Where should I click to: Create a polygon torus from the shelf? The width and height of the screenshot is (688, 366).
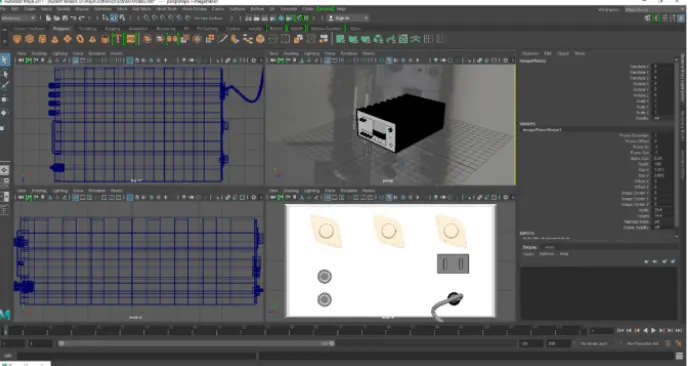tap(80, 39)
